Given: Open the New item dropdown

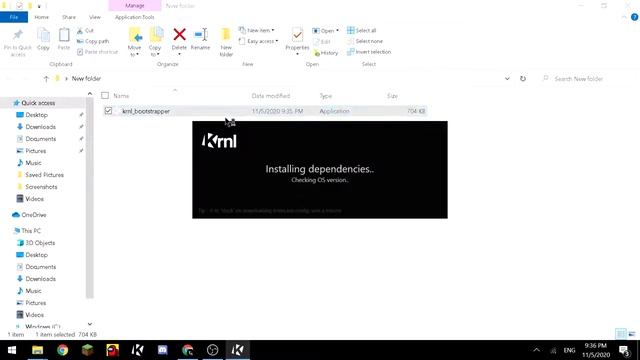Looking at the screenshot, I should [257, 31].
